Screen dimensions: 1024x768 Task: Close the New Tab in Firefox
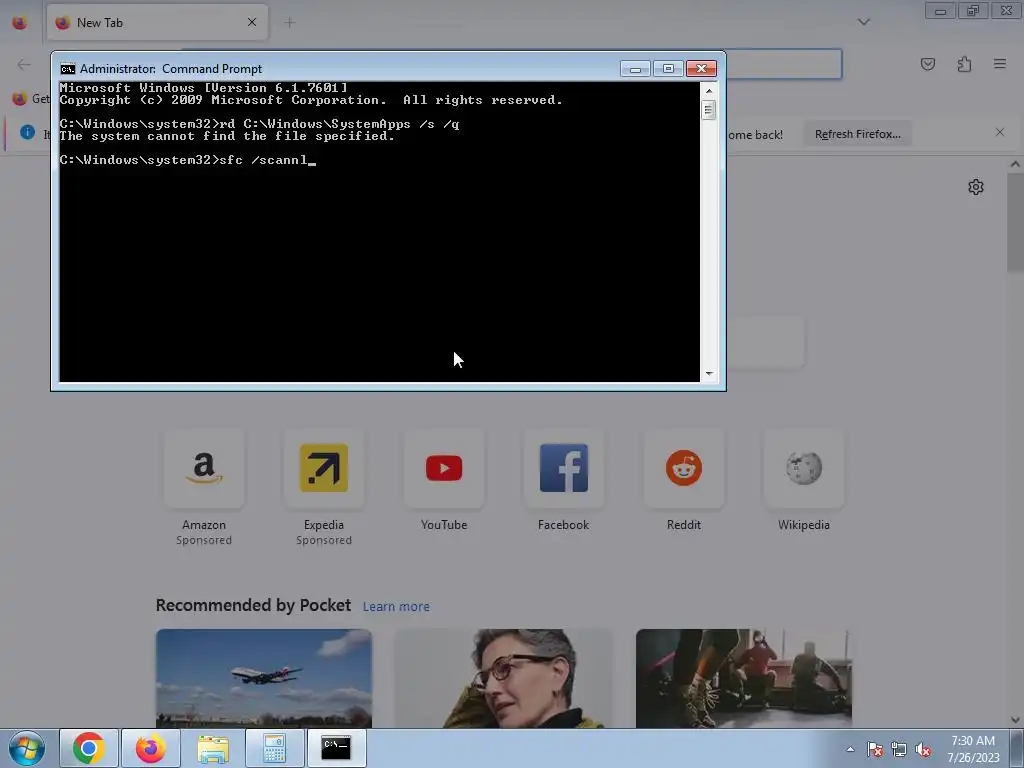click(x=252, y=22)
